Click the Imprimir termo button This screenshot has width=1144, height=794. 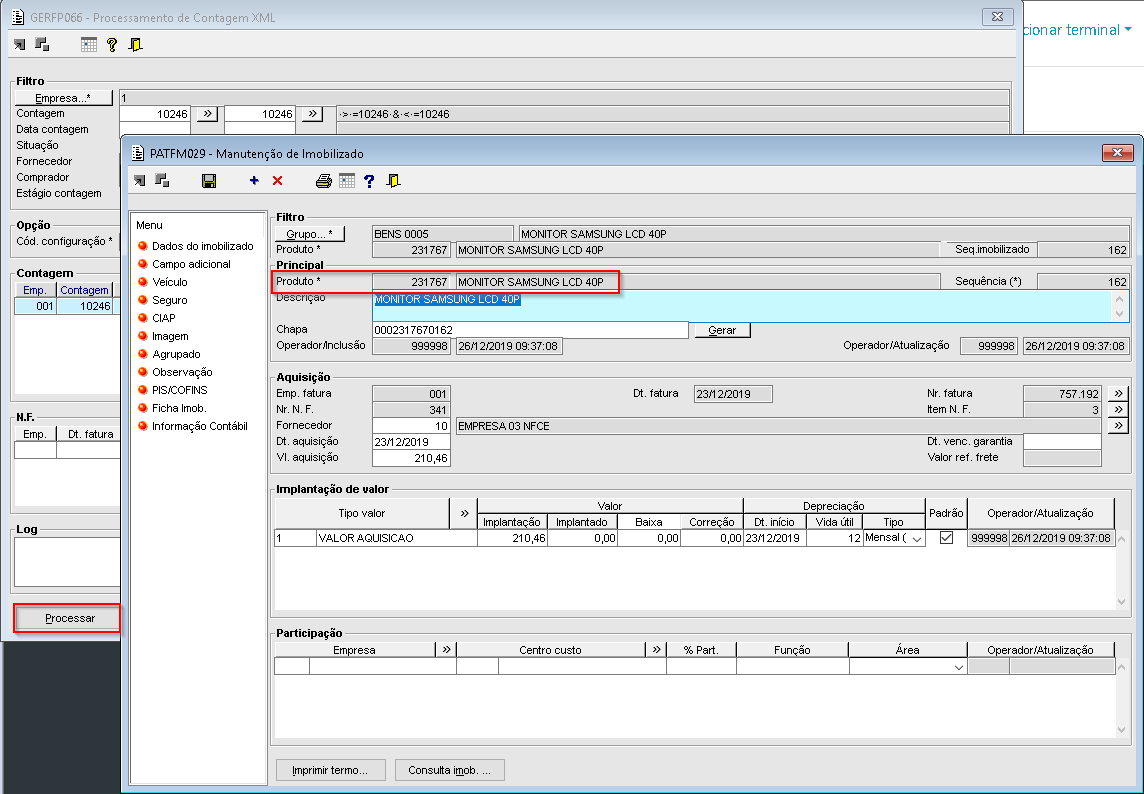point(330,770)
